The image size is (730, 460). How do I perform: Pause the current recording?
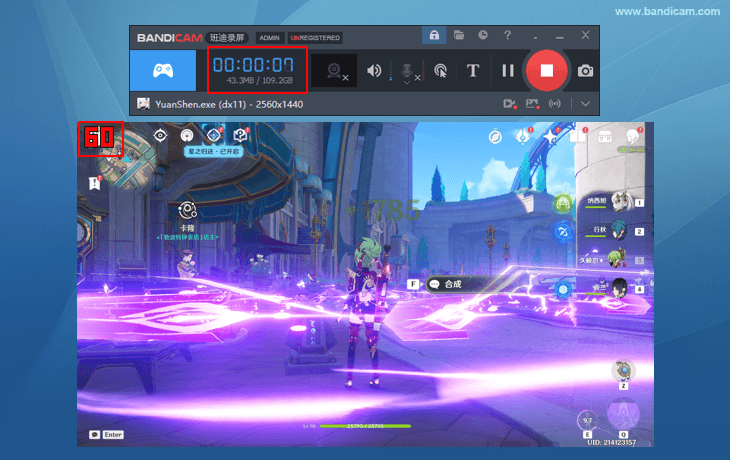507,71
